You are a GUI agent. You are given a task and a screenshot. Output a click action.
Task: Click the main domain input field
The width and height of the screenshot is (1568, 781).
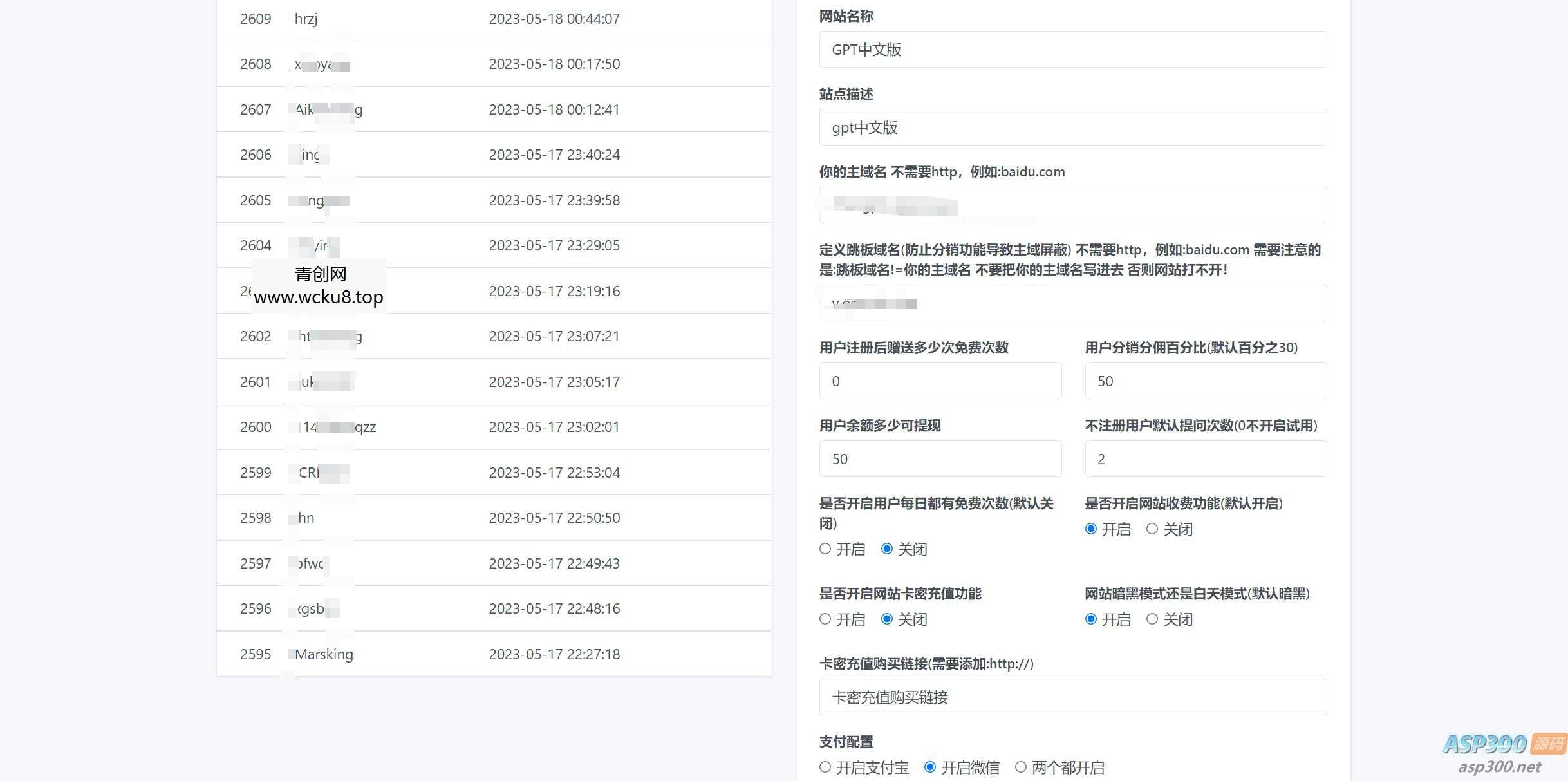pos(1072,205)
